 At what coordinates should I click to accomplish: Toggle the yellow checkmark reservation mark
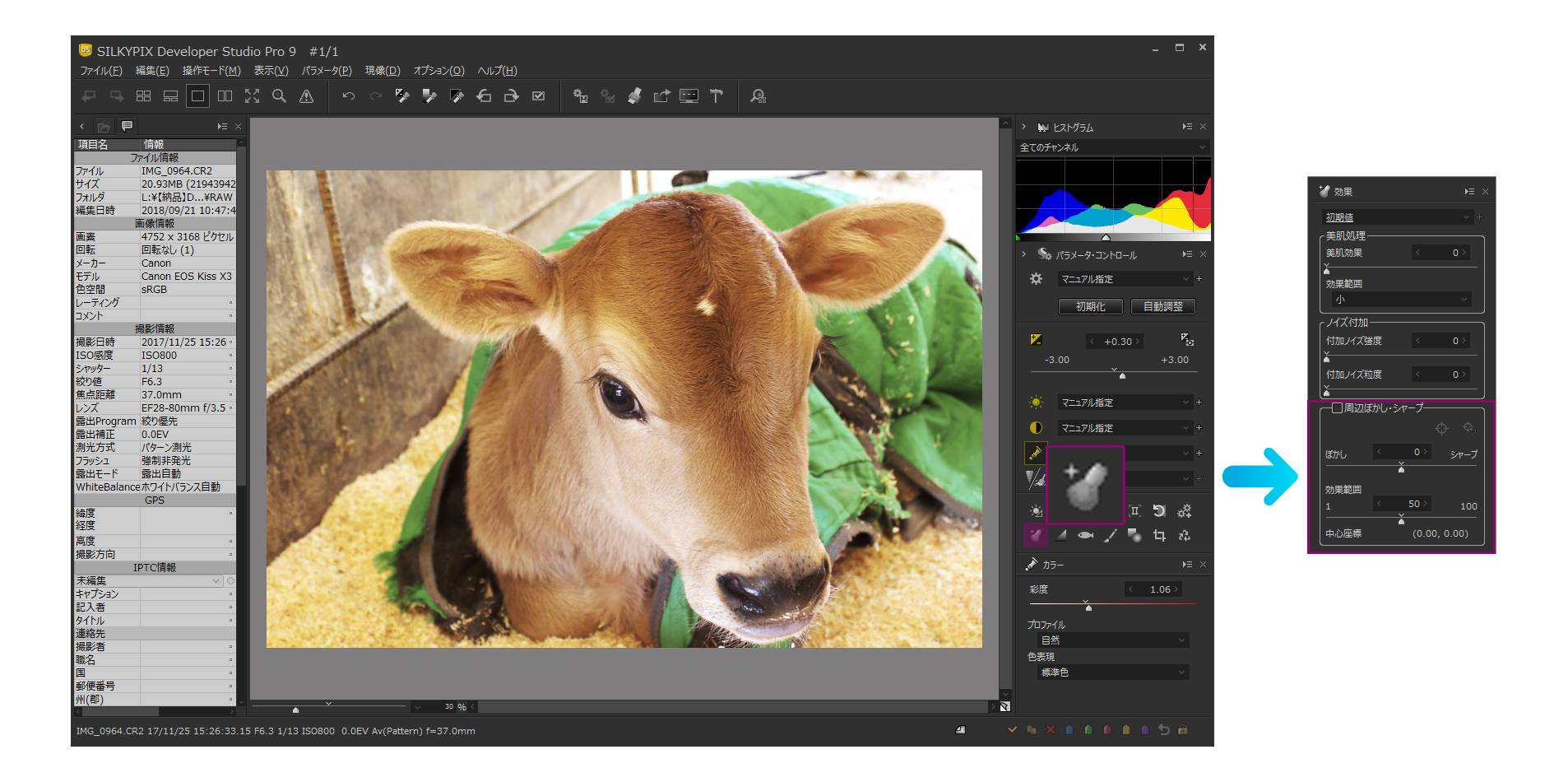tap(1012, 729)
